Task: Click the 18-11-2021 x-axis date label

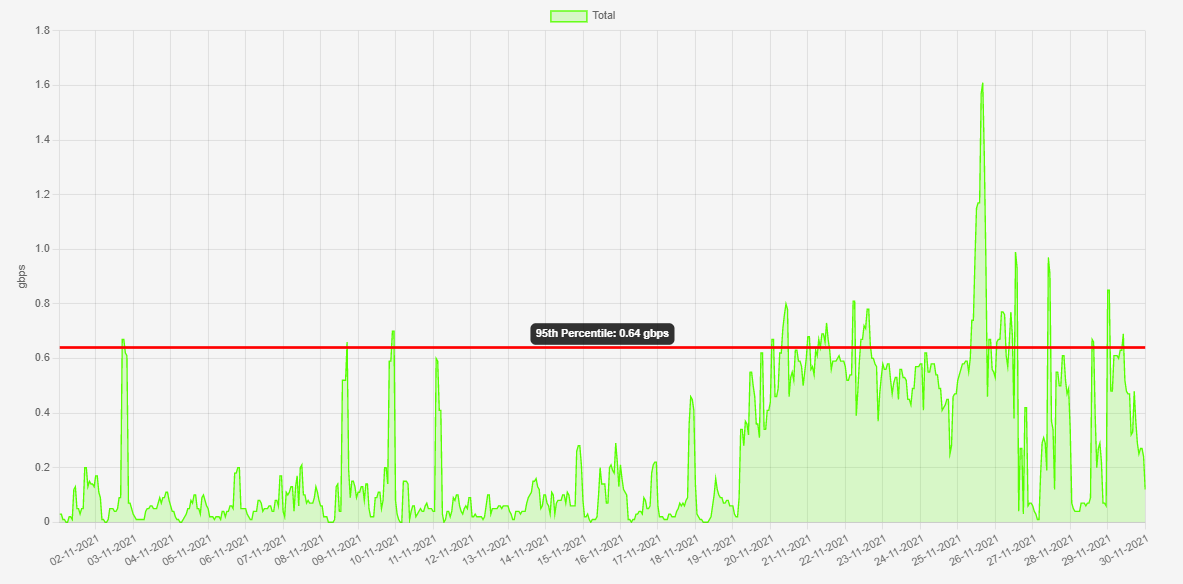Action: (x=676, y=548)
